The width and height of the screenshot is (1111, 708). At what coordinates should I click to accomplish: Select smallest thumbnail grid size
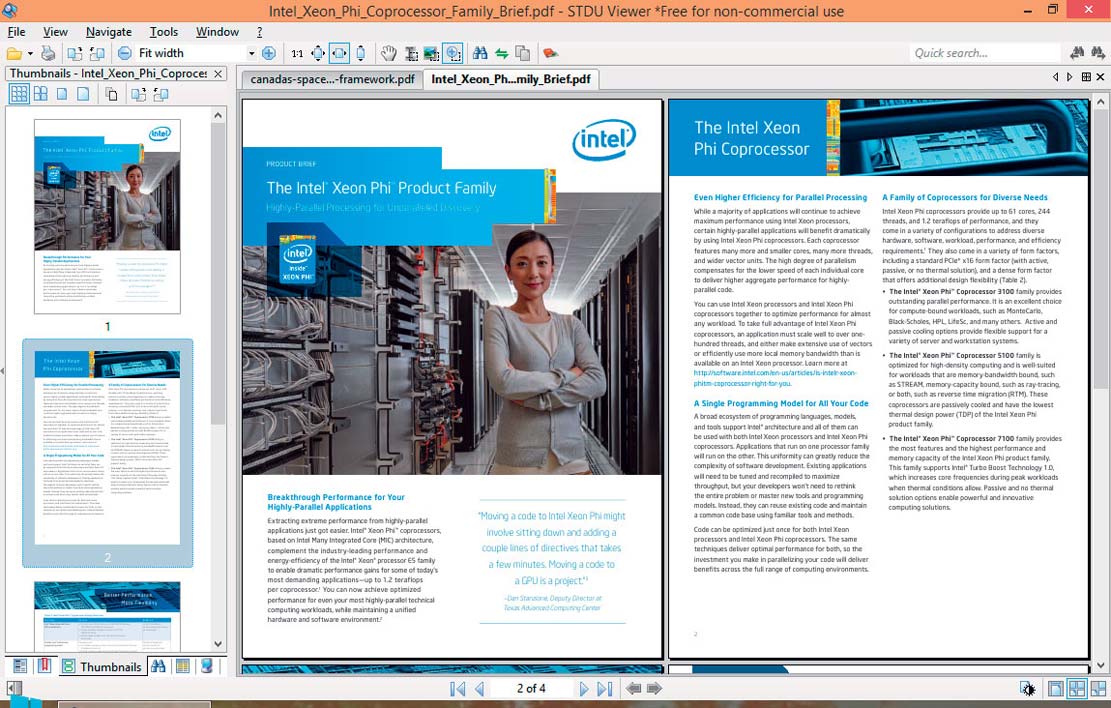[19, 94]
